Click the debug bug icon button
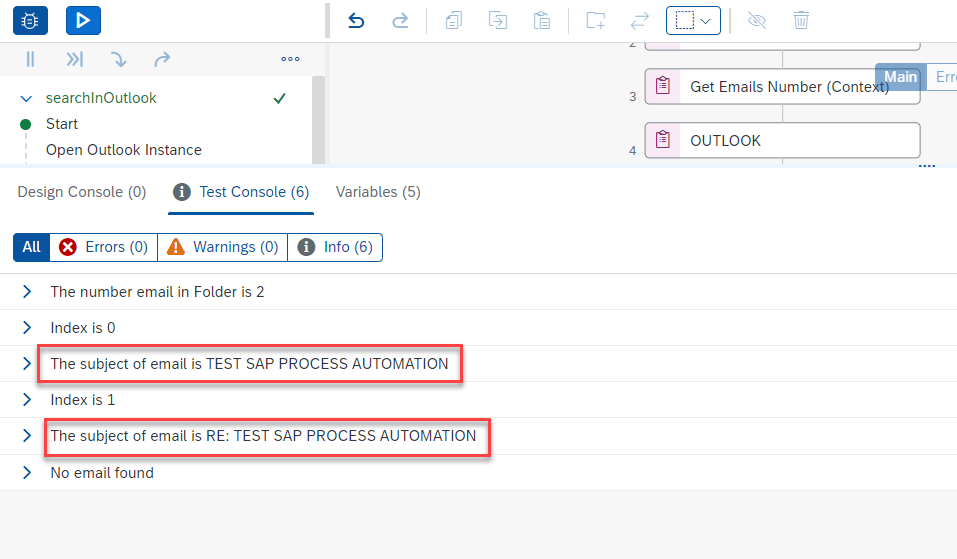This screenshot has height=559, width=957. (31, 20)
